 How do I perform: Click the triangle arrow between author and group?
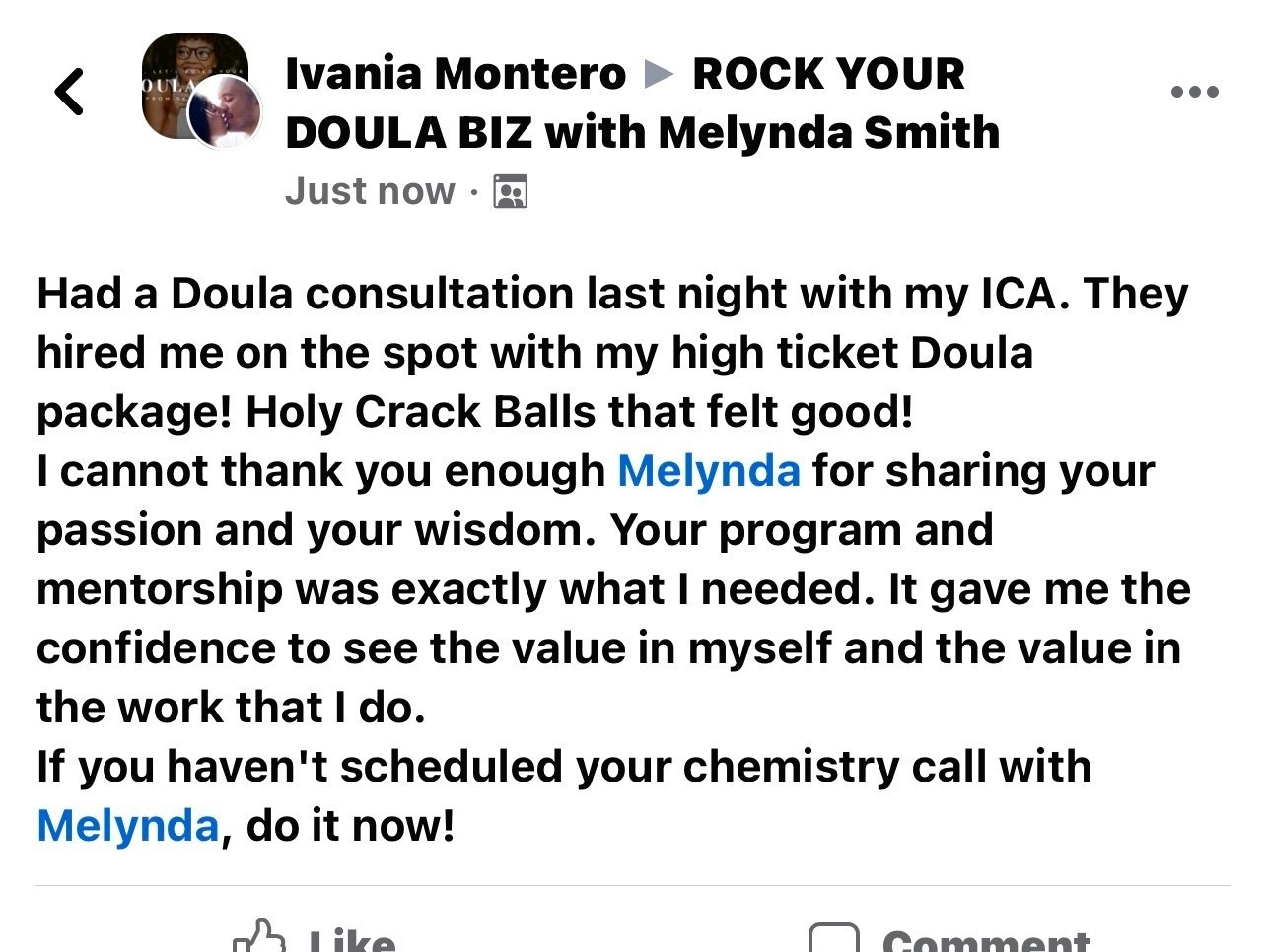pyautogui.click(x=659, y=74)
